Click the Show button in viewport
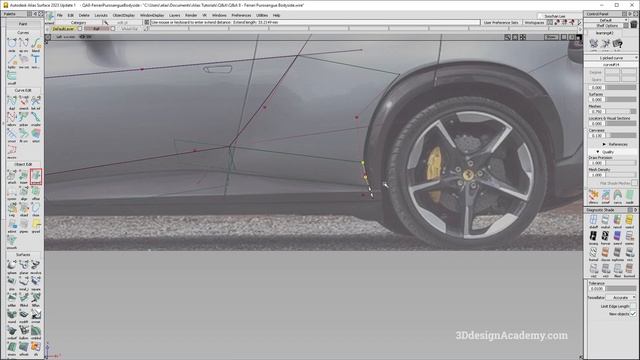 [x=551, y=37]
